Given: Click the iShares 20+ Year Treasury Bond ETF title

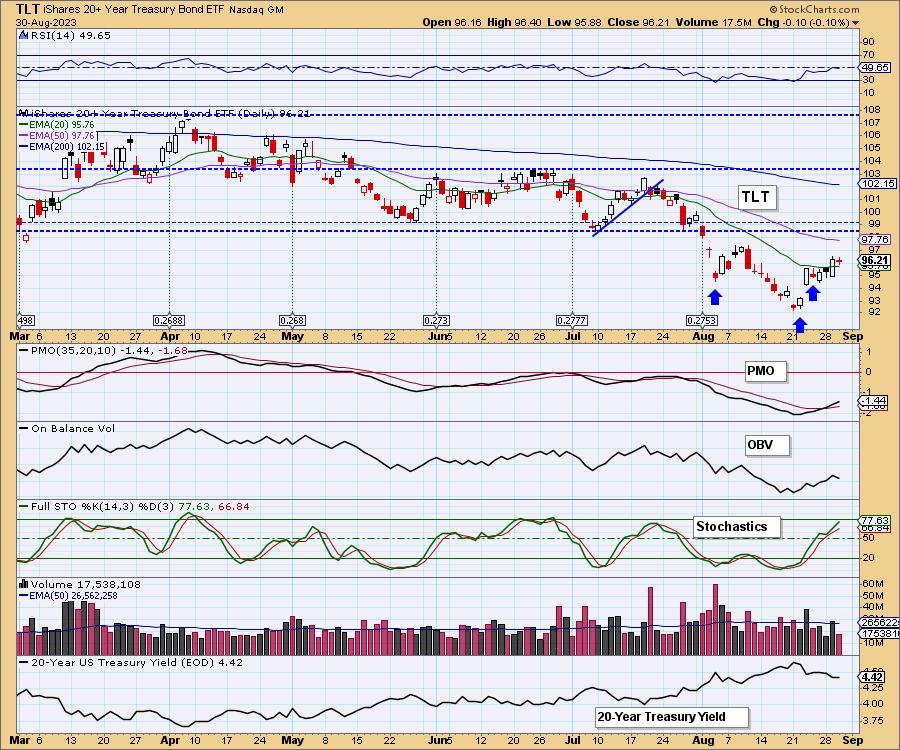Looking at the screenshot, I should click(x=134, y=10).
